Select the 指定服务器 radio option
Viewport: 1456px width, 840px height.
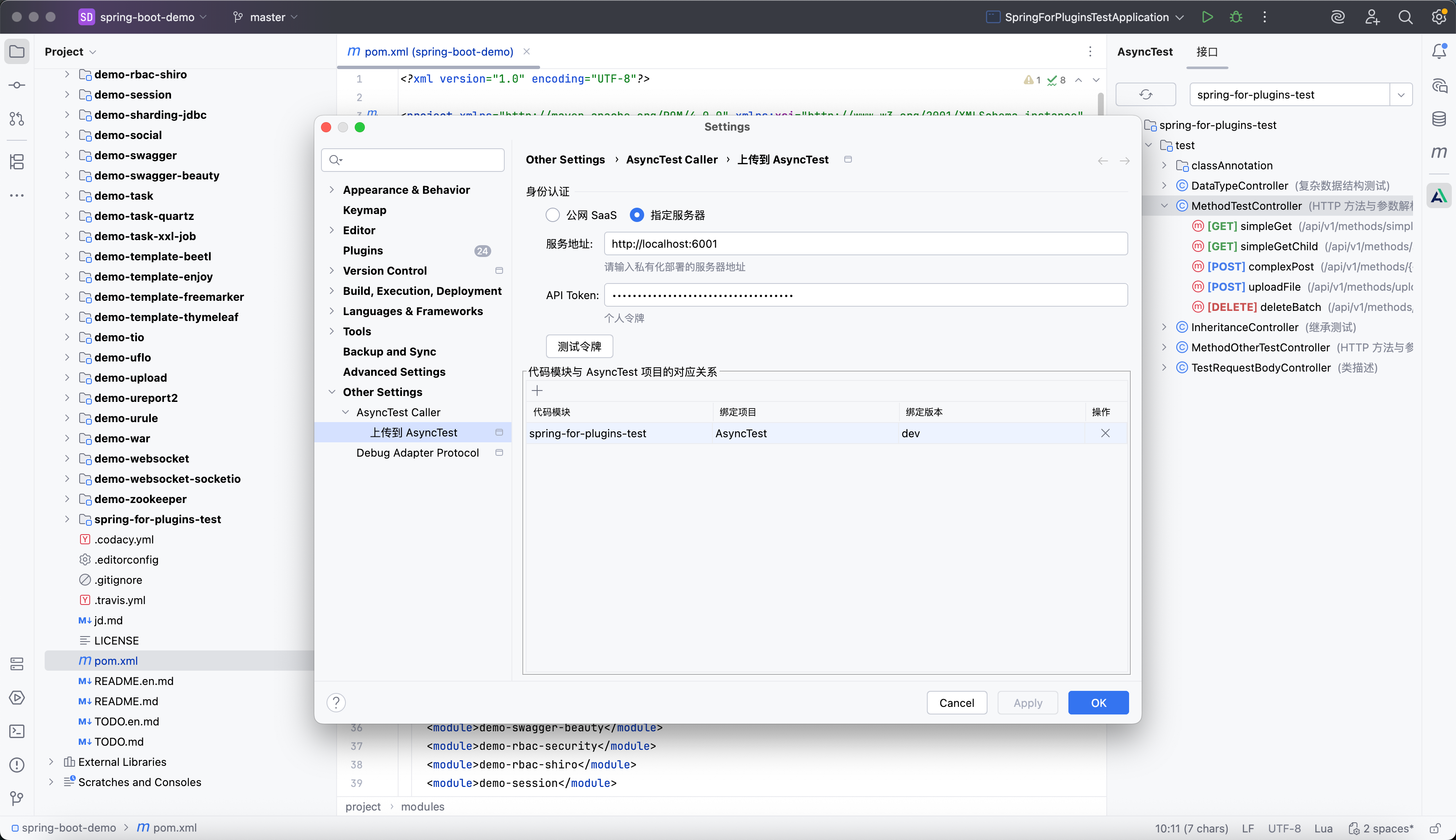tap(637, 215)
